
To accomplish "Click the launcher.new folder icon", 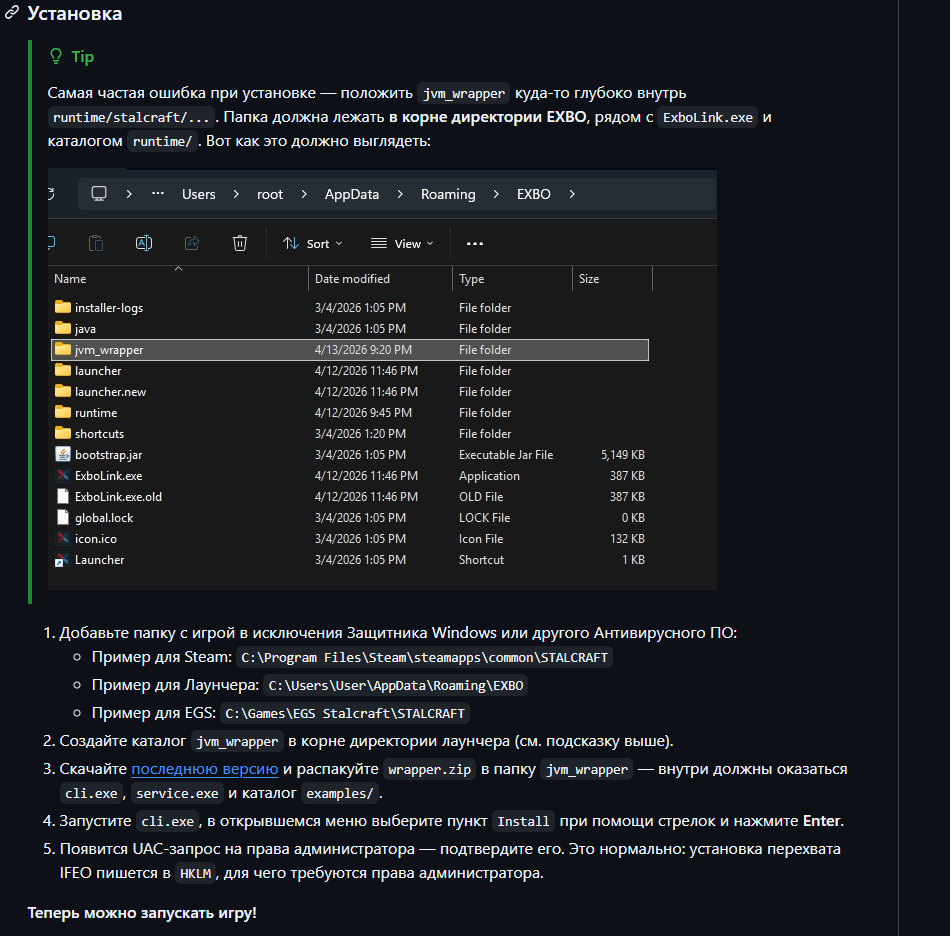I will pyautogui.click(x=63, y=391).
